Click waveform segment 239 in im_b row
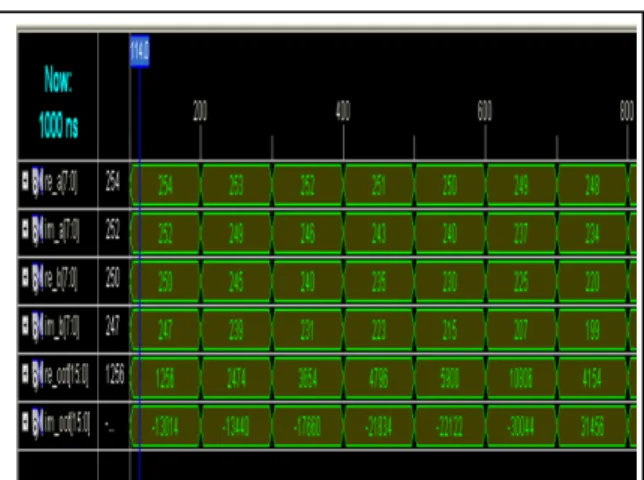 click(x=236, y=330)
